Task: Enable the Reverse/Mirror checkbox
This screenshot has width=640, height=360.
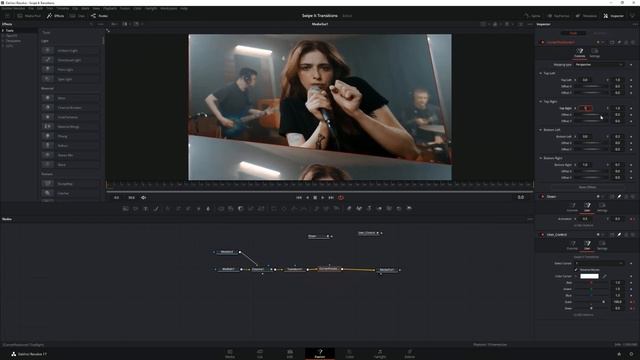Action: click(x=576, y=270)
